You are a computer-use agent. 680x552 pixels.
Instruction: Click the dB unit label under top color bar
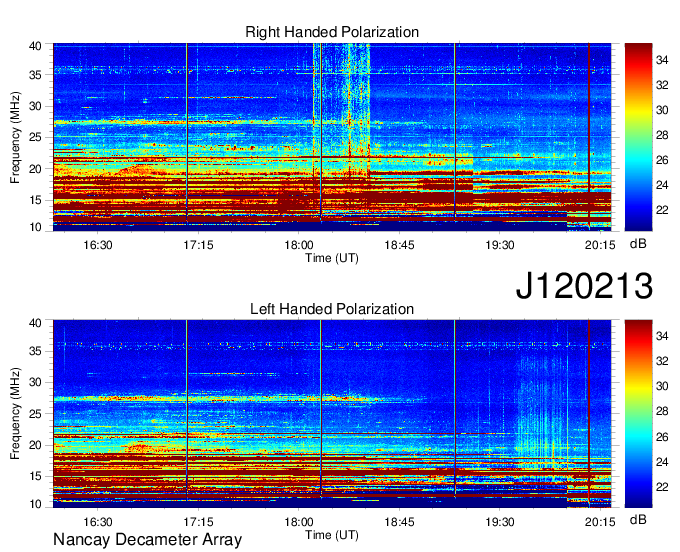point(638,244)
